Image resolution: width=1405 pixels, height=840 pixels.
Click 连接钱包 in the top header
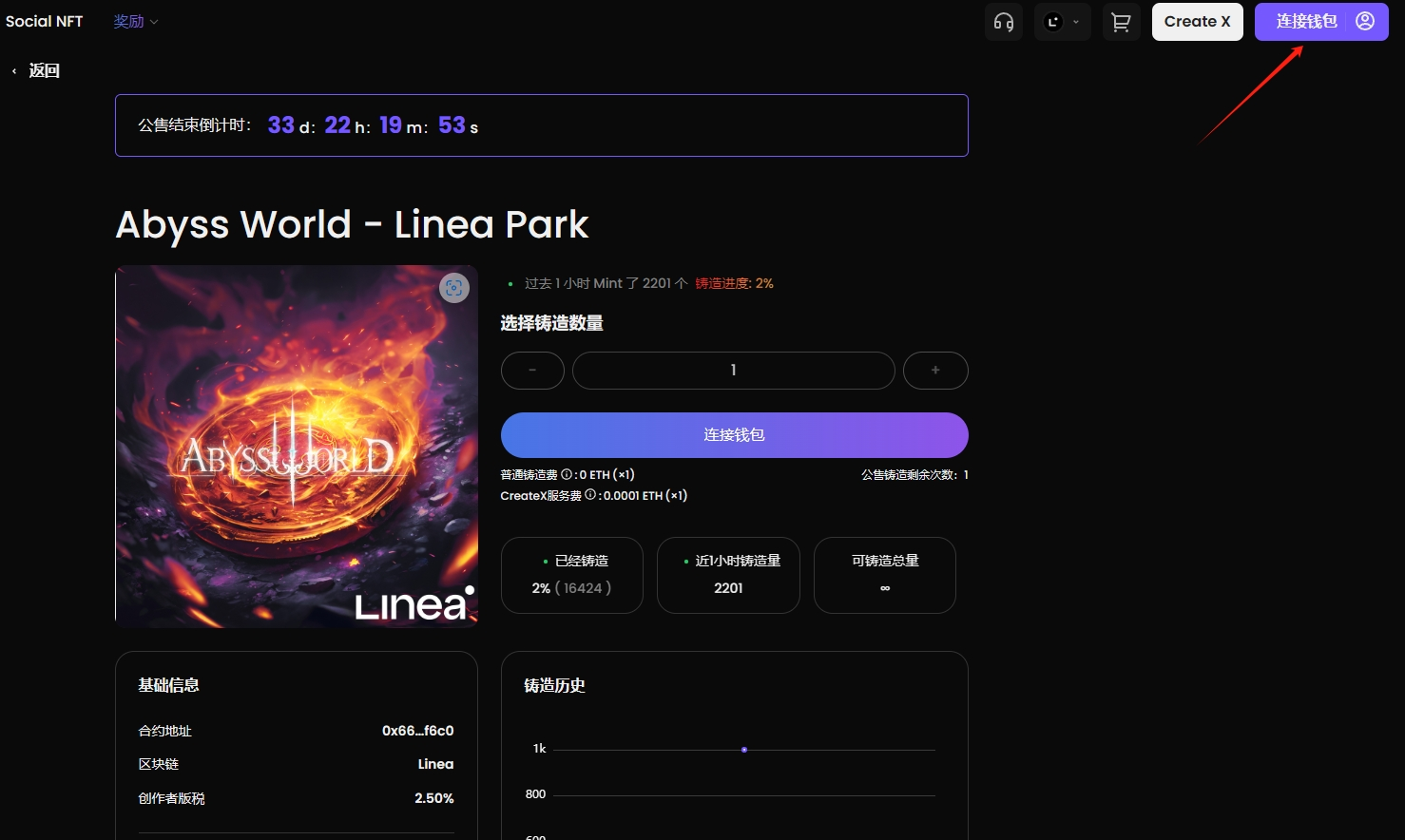click(x=1307, y=22)
